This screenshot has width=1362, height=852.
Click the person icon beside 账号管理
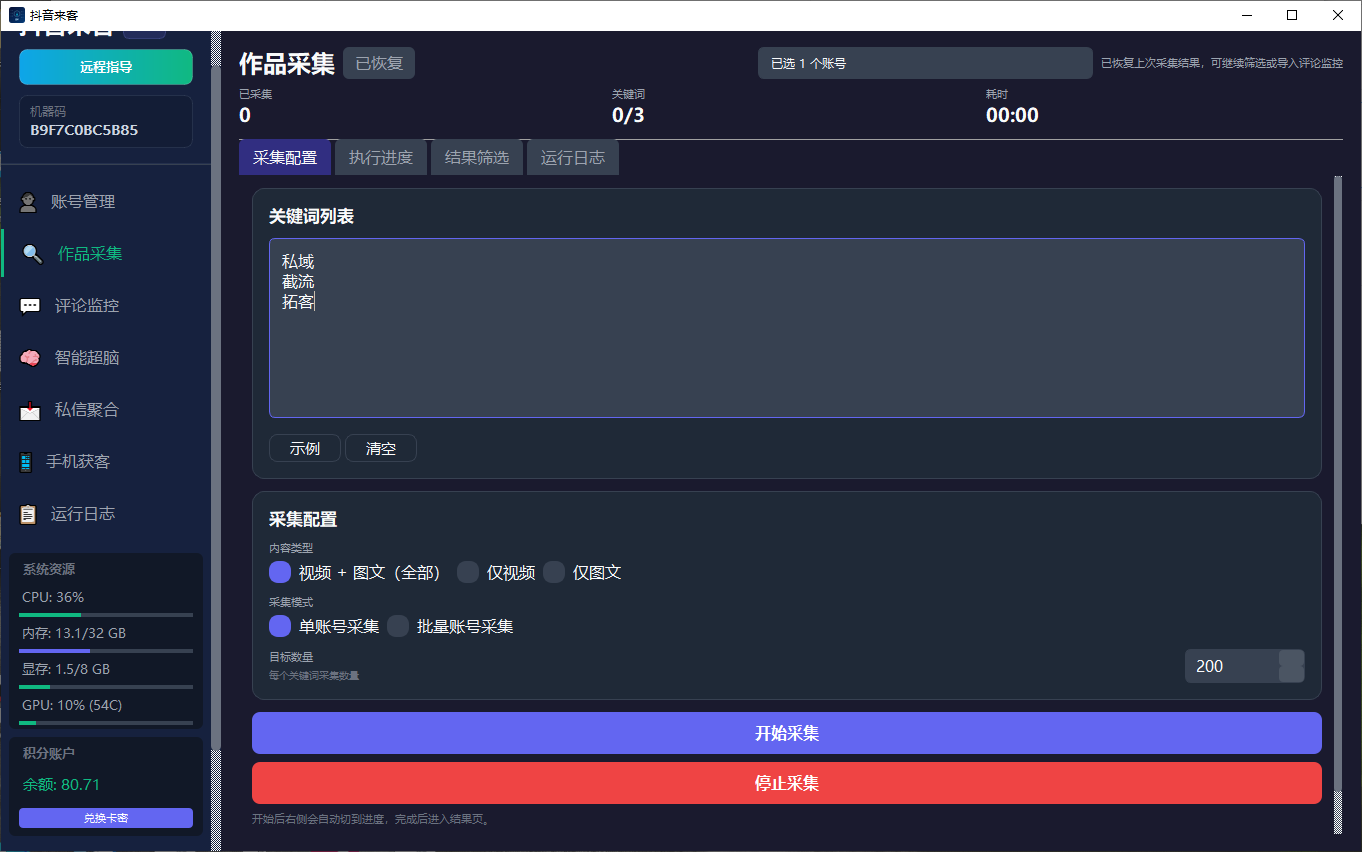pyautogui.click(x=29, y=202)
